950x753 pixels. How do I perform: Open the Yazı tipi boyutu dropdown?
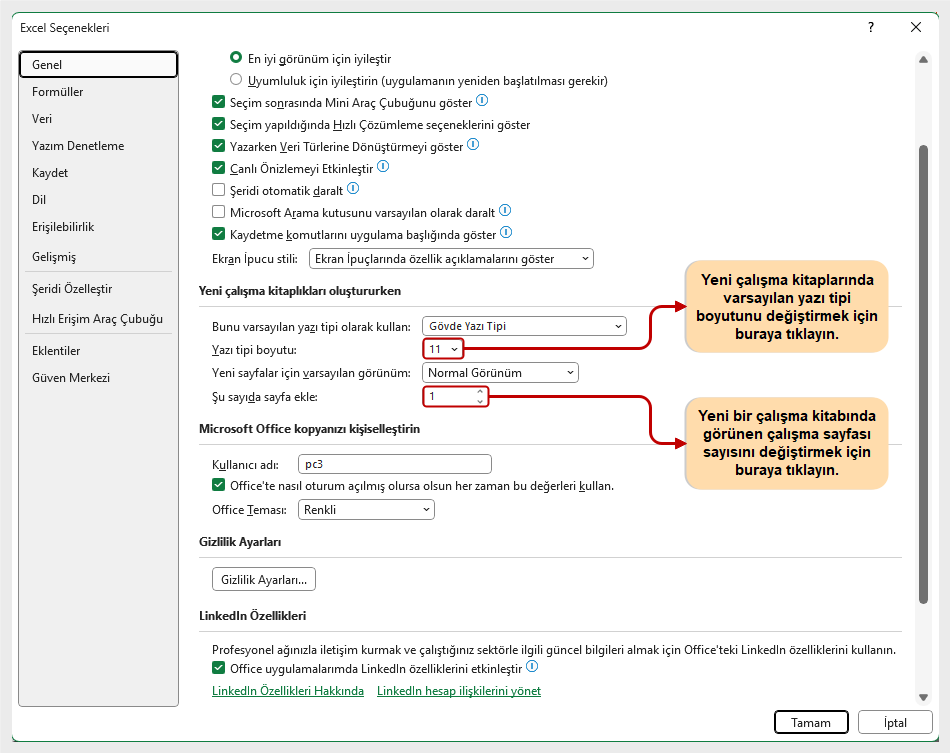coord(443,349)
